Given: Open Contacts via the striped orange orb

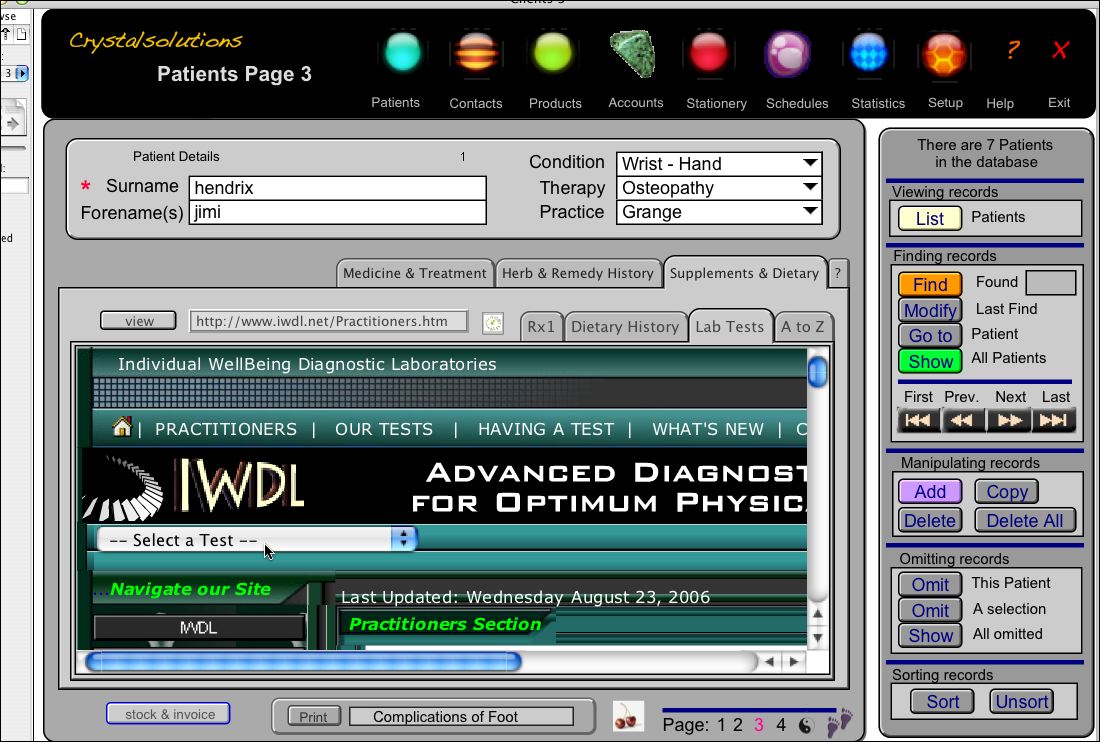Looking at the screenshot, I should 476,53.
